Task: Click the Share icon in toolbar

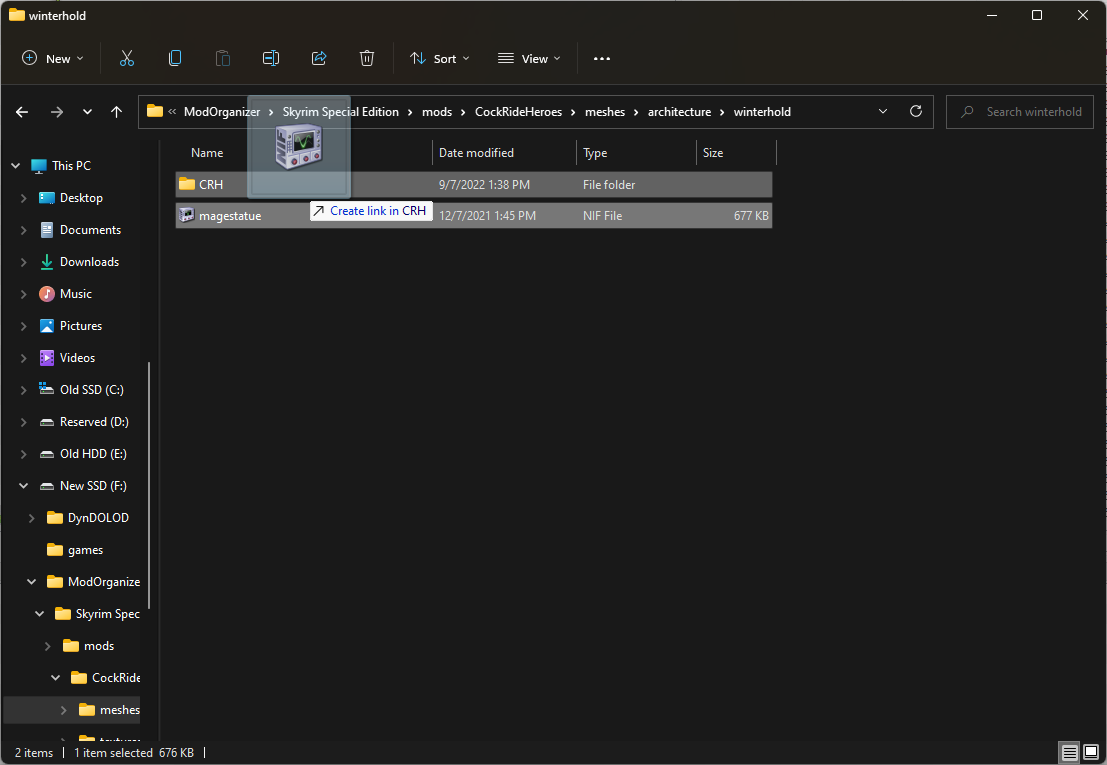Action: [318, 59]
